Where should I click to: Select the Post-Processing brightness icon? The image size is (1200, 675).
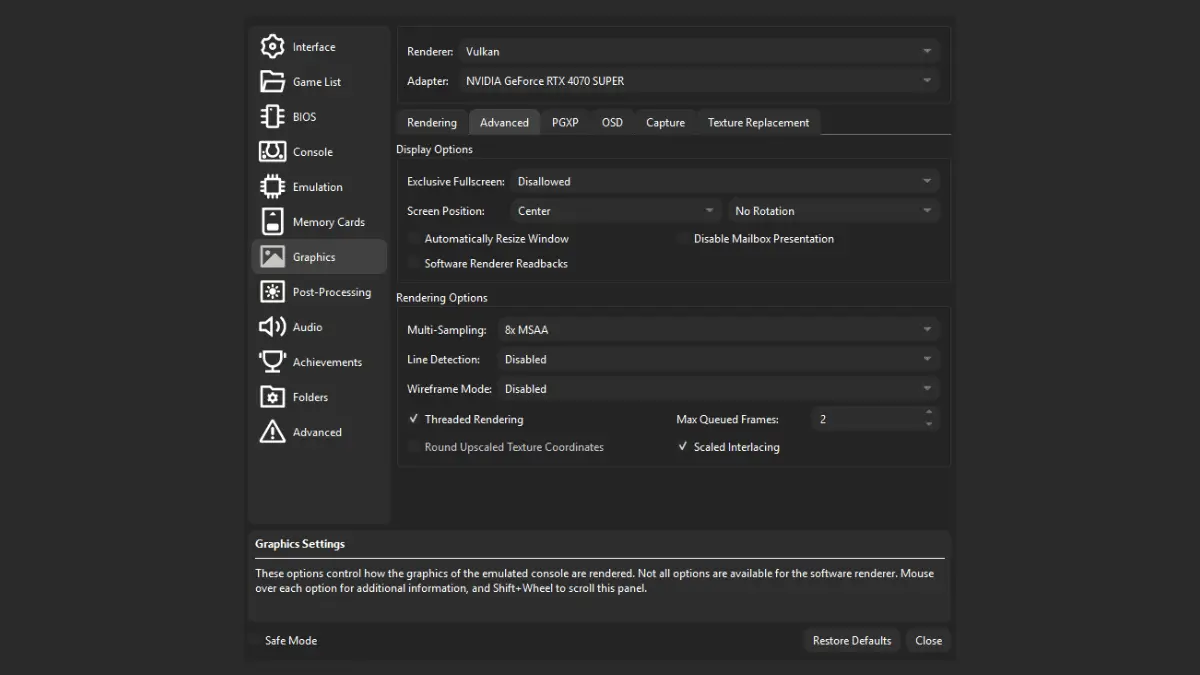[x=272, y=292]
